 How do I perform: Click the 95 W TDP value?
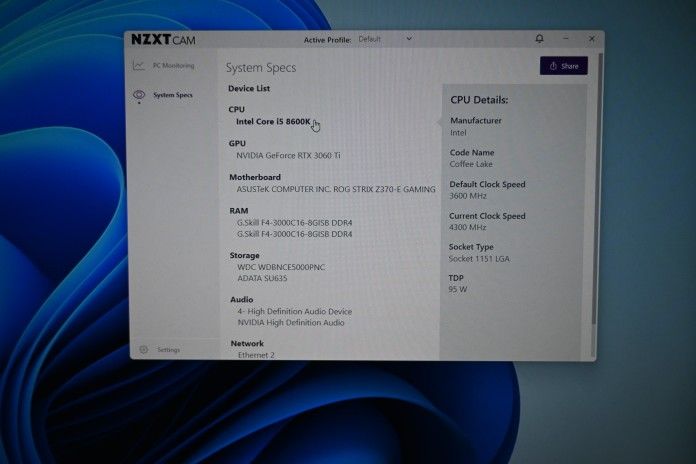point(458,290)
